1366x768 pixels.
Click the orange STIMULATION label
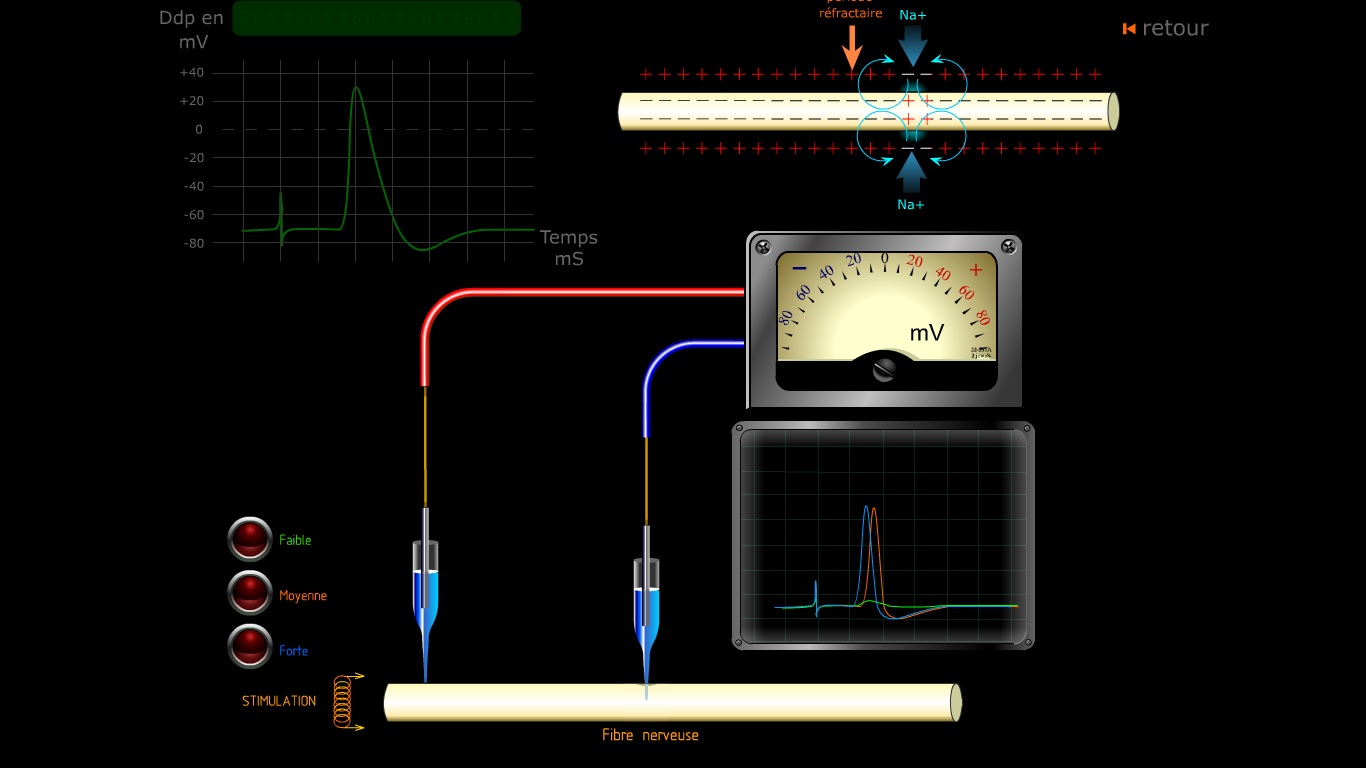(x=279, y=701)
